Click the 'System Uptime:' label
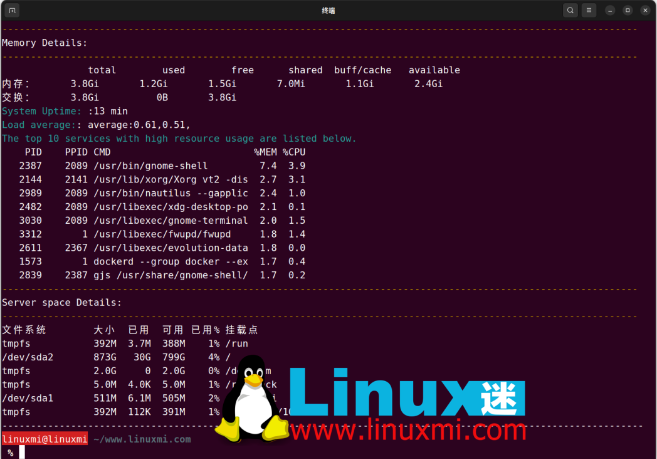The width and height of the screenshot is (657, 459). tap(41, 111)
